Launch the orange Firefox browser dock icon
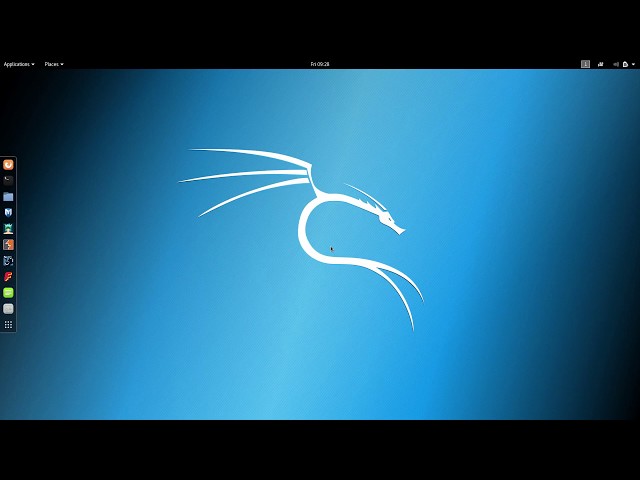The height and width of the screenshot is (480, 640). point(8,164)
